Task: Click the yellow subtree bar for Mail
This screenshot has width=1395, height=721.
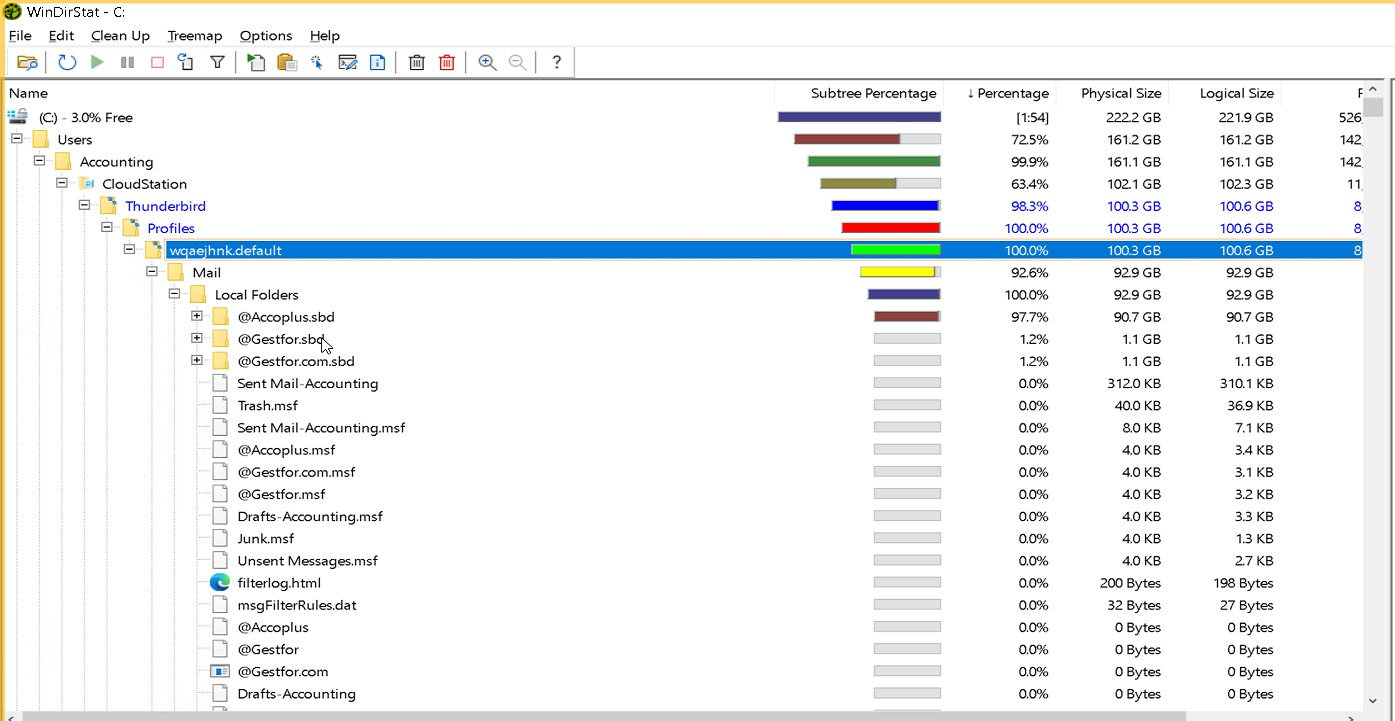Action: 897,272
